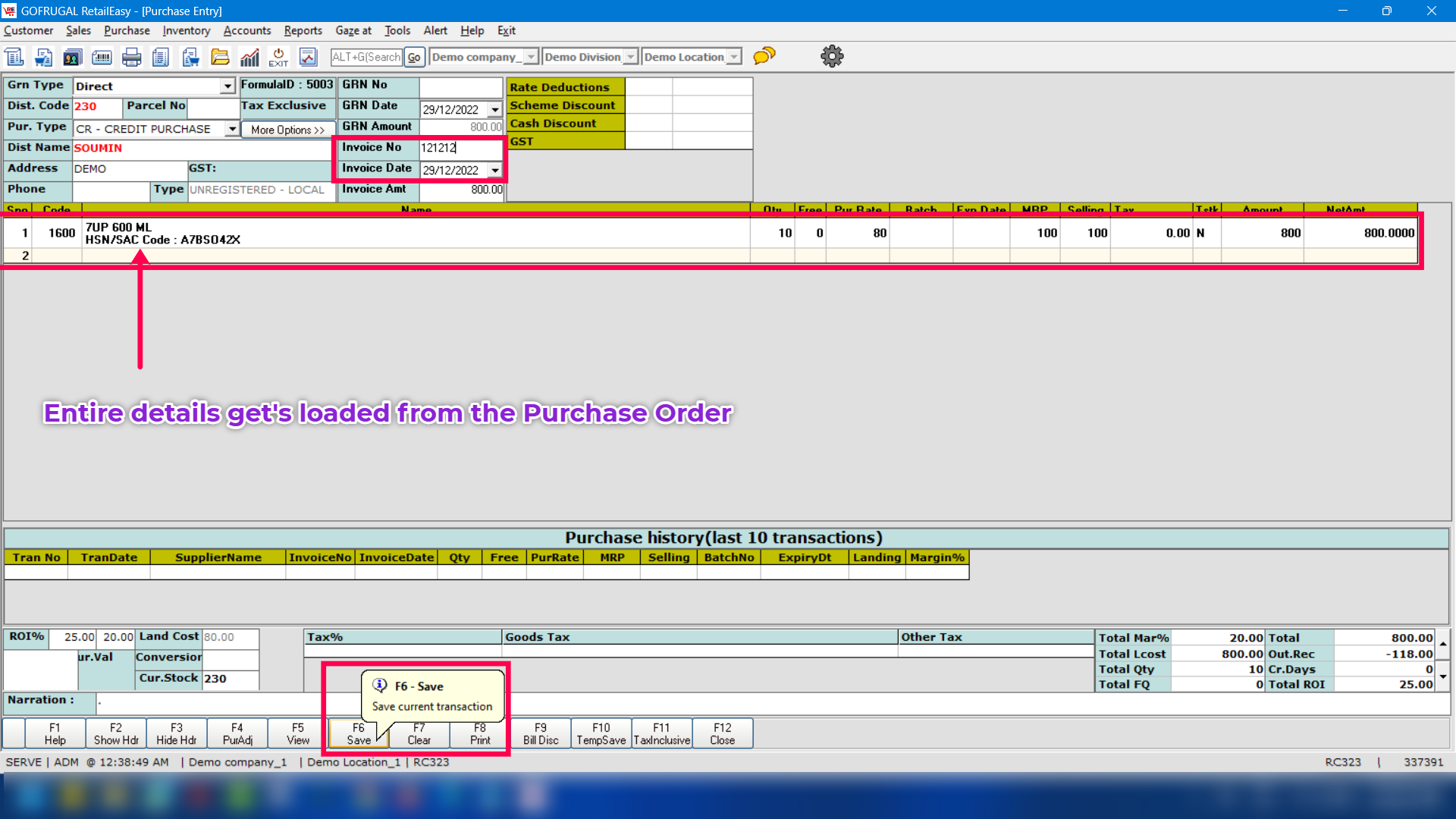Open the Reports menu
Viewport: 1456px width, 819px height.
pos(303,30)
